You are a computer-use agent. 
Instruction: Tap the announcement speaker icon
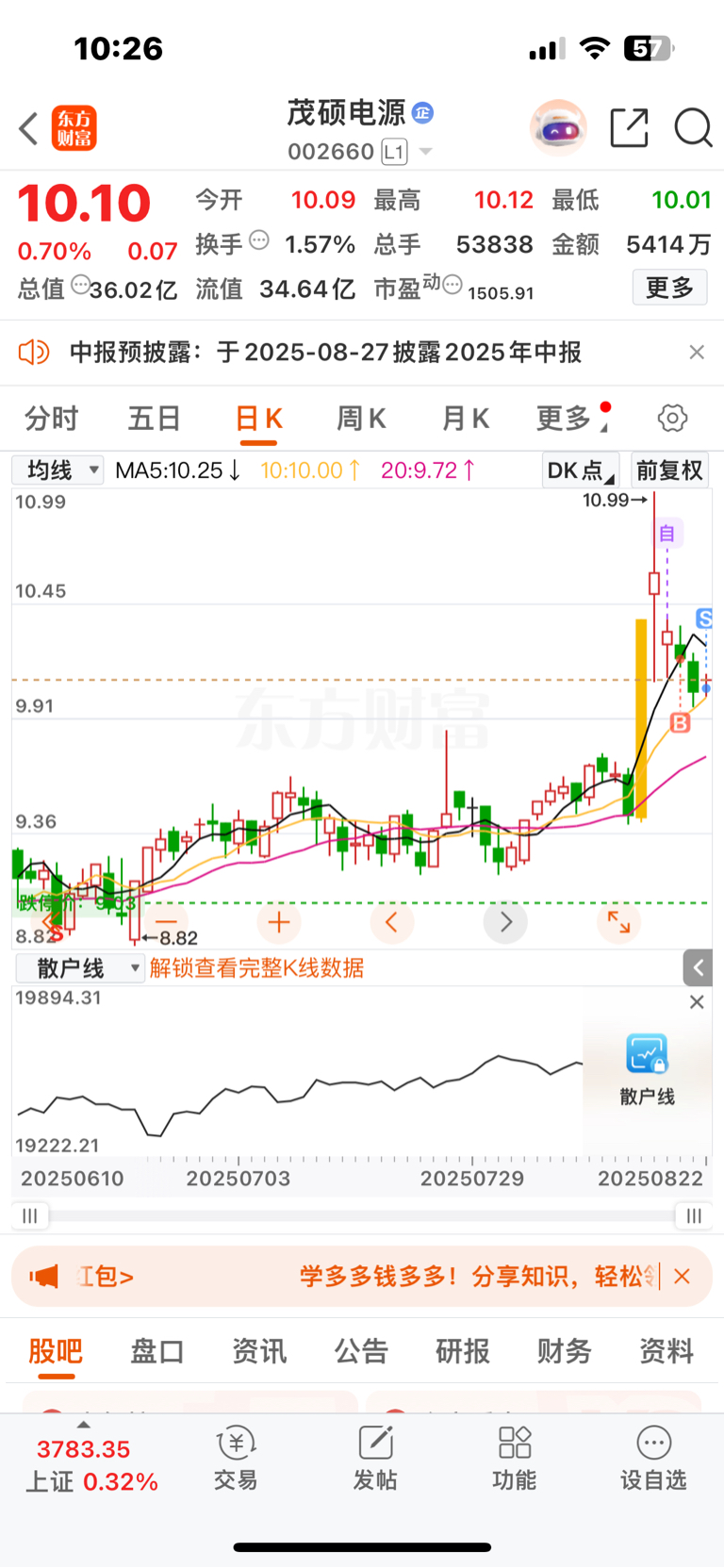click(34, 353)
